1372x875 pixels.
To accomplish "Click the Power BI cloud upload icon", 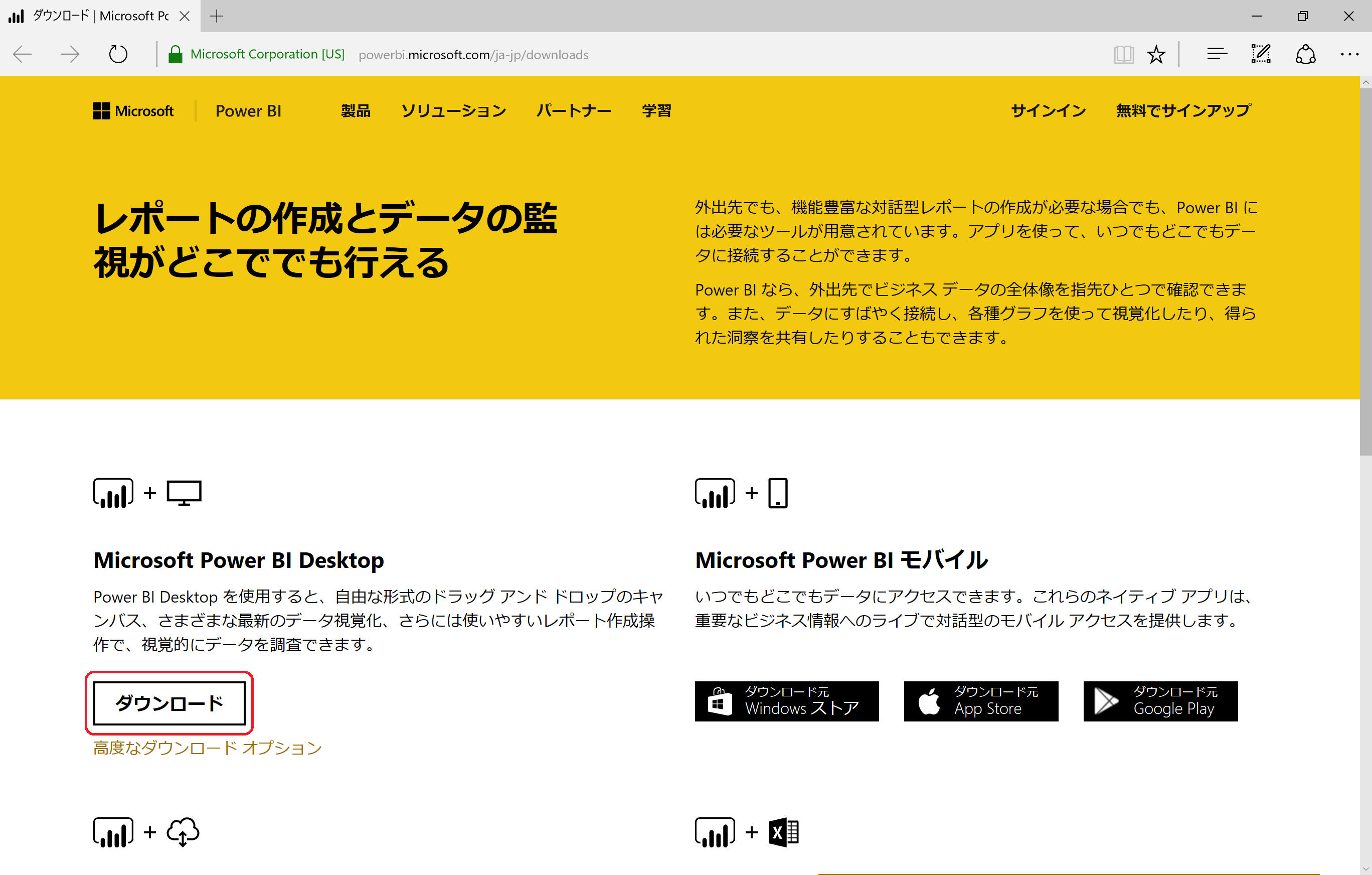I will coord(183,832).
